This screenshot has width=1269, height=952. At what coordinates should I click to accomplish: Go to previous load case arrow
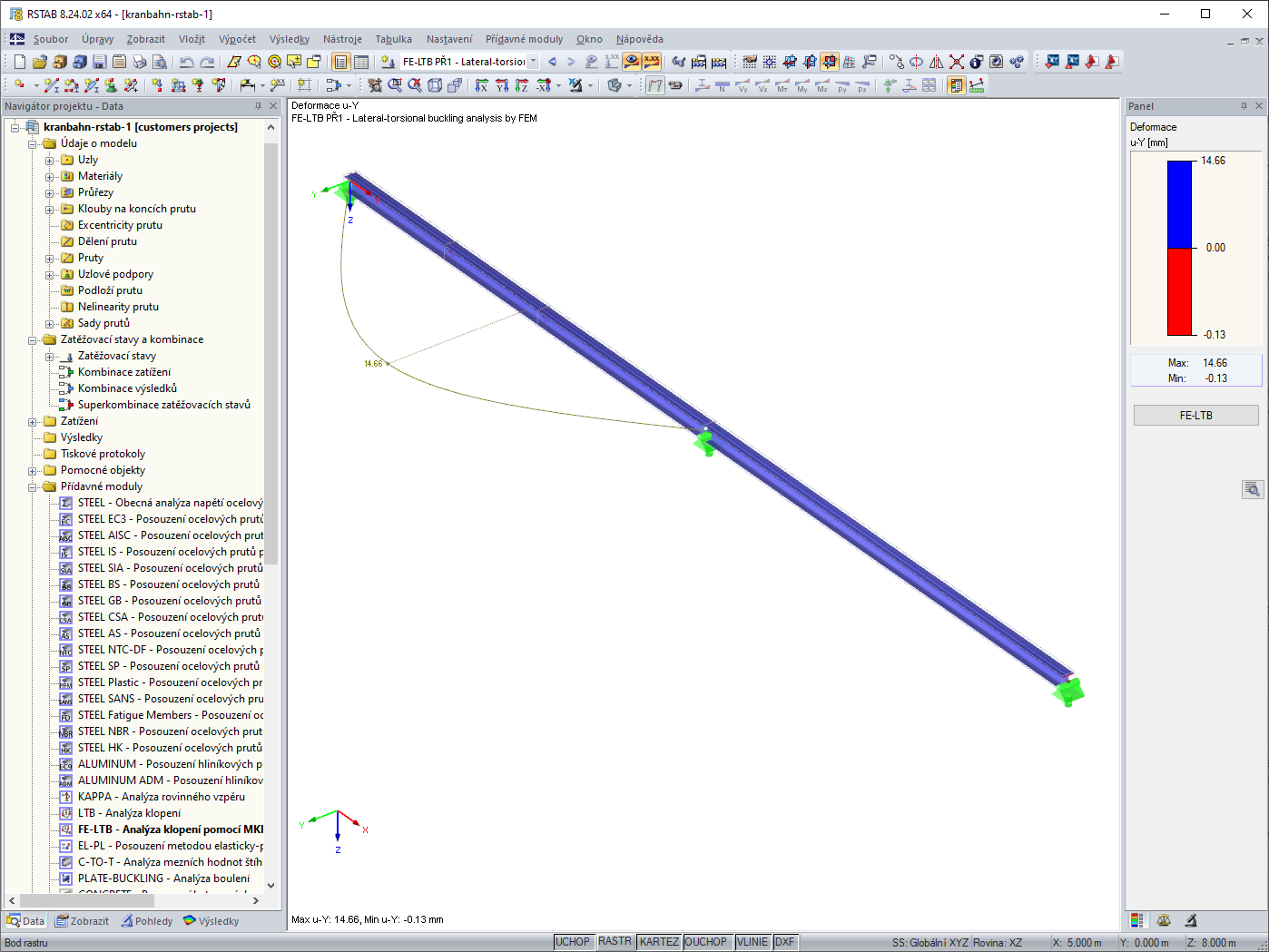(552, 62)
